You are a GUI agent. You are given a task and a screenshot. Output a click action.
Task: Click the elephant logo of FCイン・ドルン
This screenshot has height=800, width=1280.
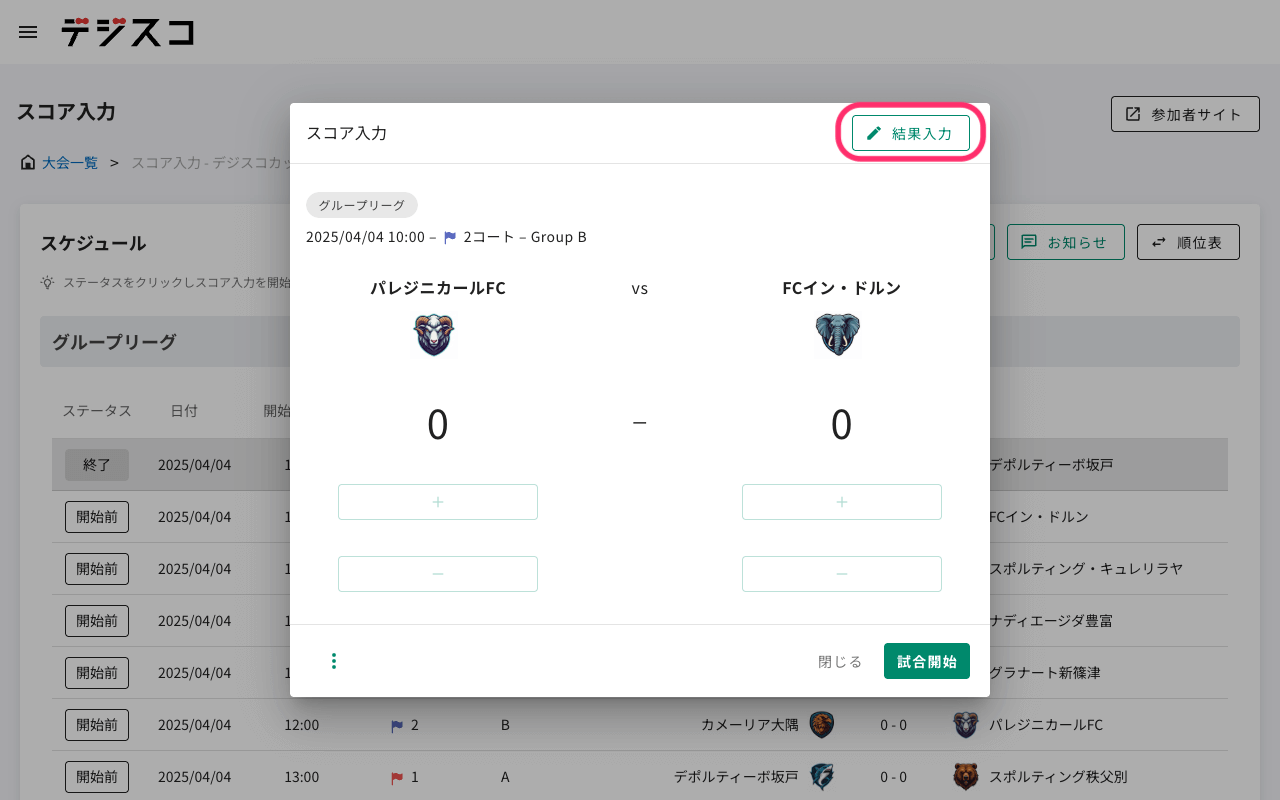pyautogui.click(x=838, y=335)
